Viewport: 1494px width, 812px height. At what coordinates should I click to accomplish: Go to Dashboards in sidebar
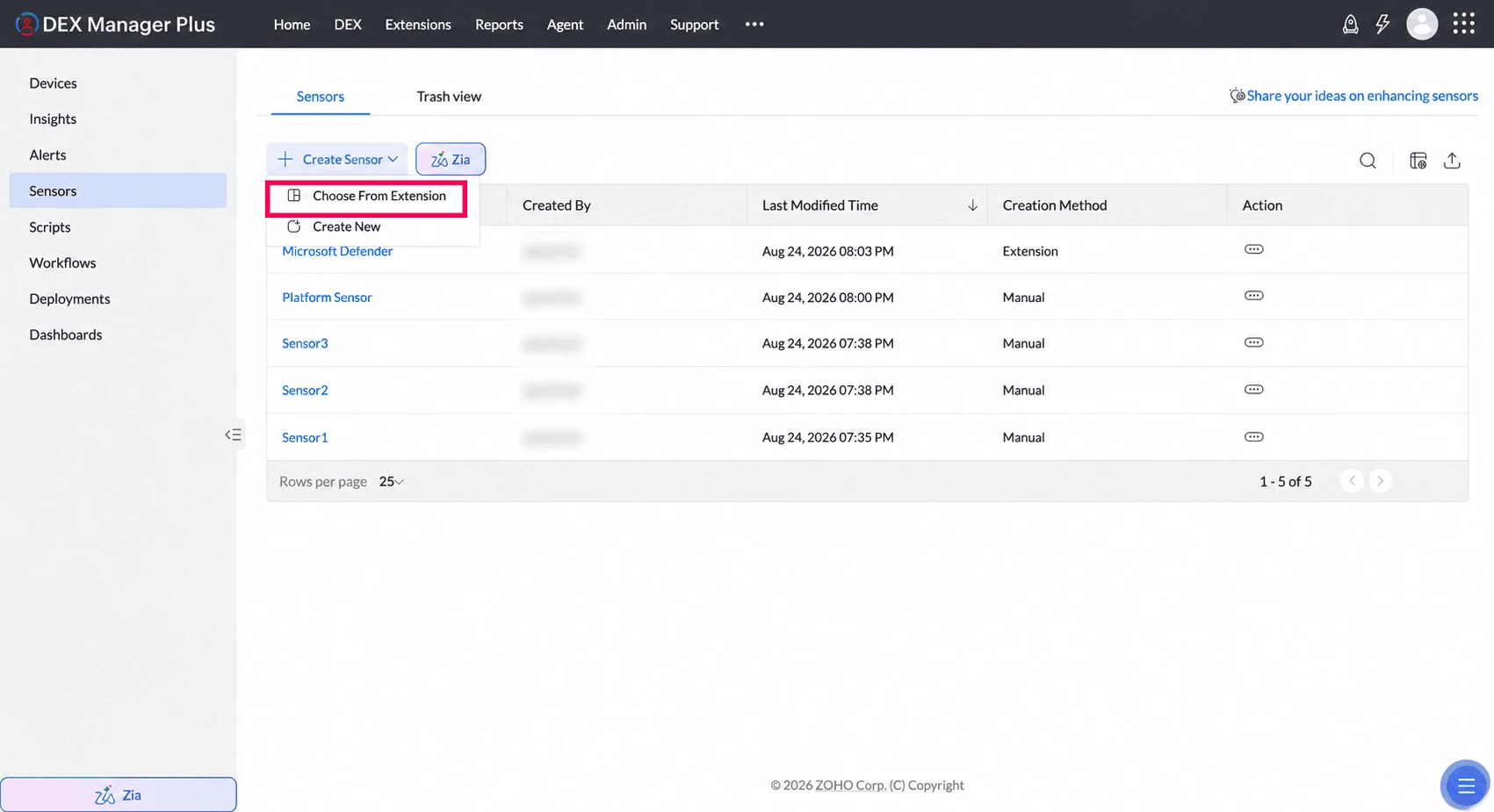pos(66,334)
